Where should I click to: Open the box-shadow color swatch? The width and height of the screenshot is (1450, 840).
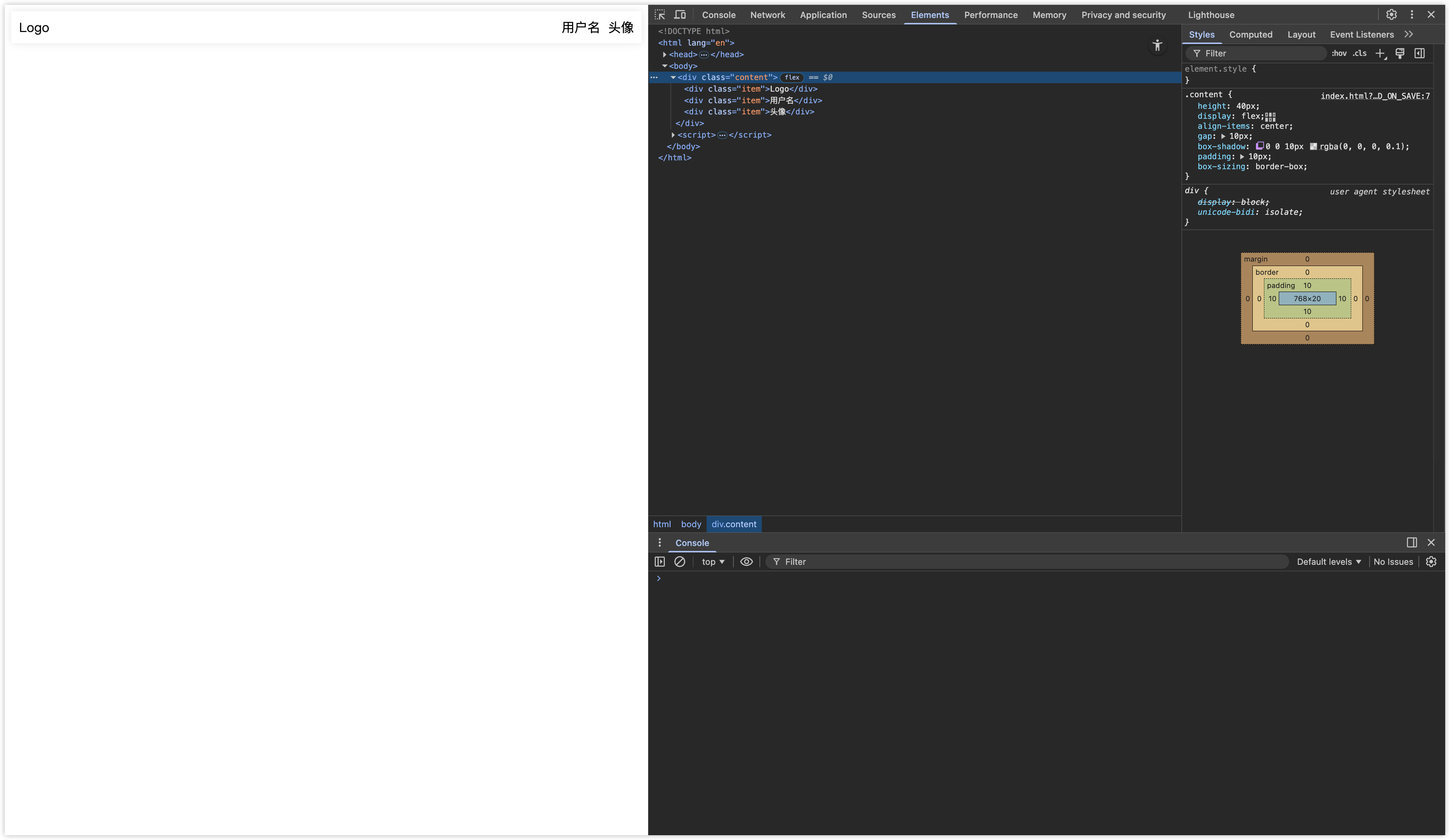click(x=1314, y=147)
